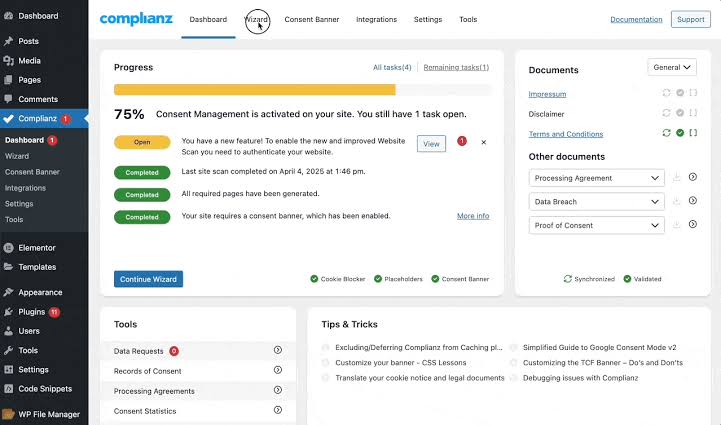This screenshot has height=425, width=721.
Task: Switch to Wizard tab
Action: click(x=257, y=19)
